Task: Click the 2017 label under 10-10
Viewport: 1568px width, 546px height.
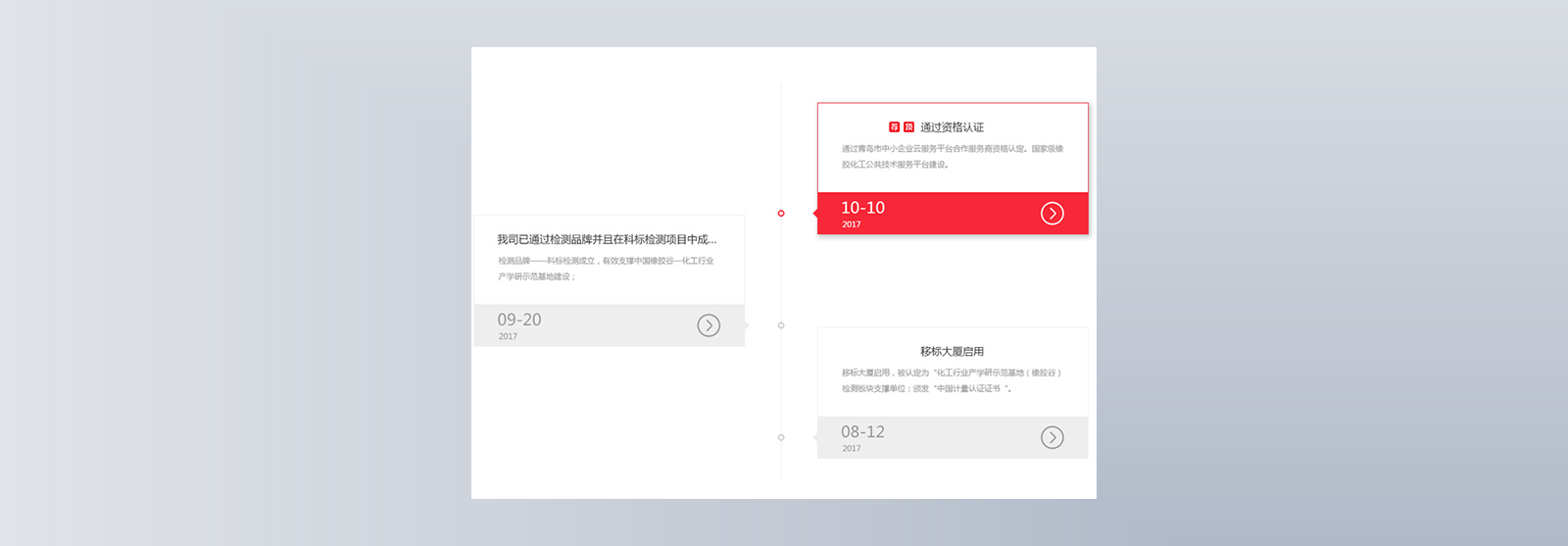Action: pyautogui.click(x=852, y=224)
